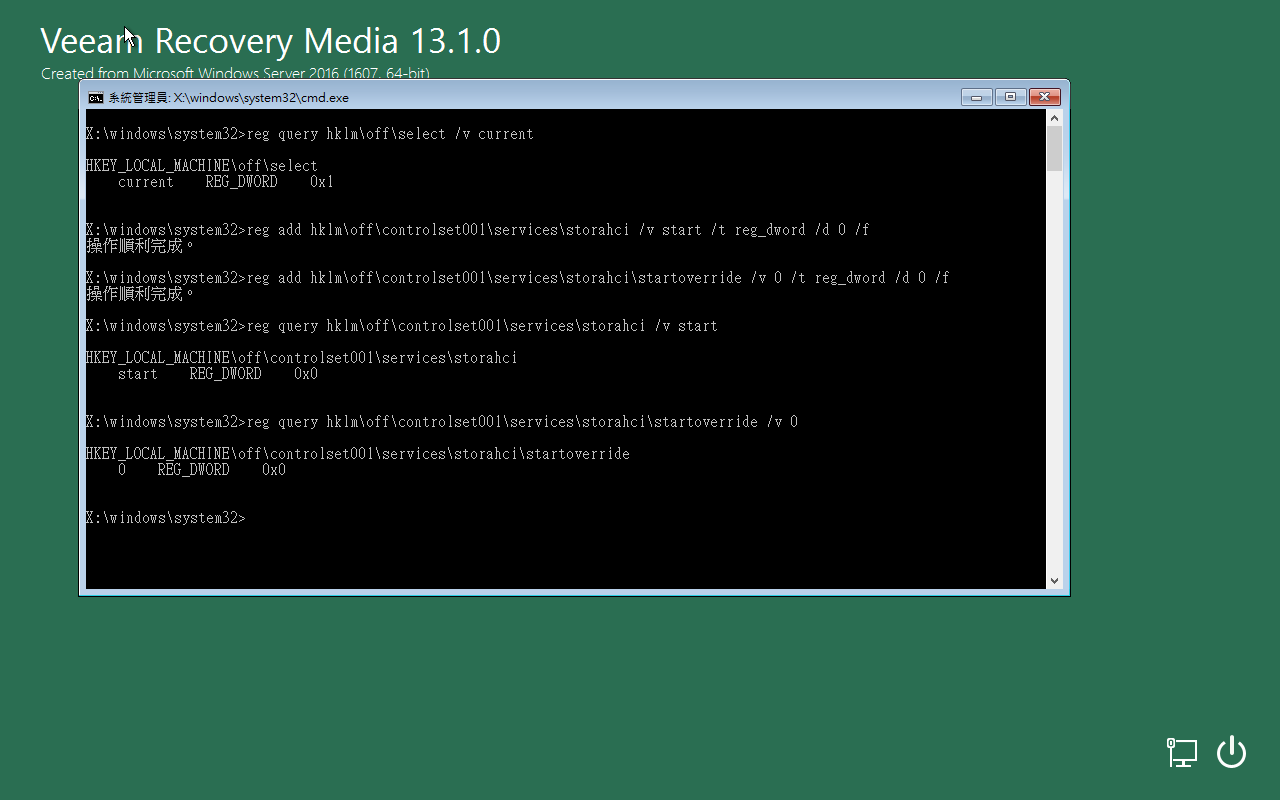Image resolution: width=1280 pixels, height=800 pixels.
Task: Click the "current REG_DWORD 0x1" line
Action: point(226,182)
